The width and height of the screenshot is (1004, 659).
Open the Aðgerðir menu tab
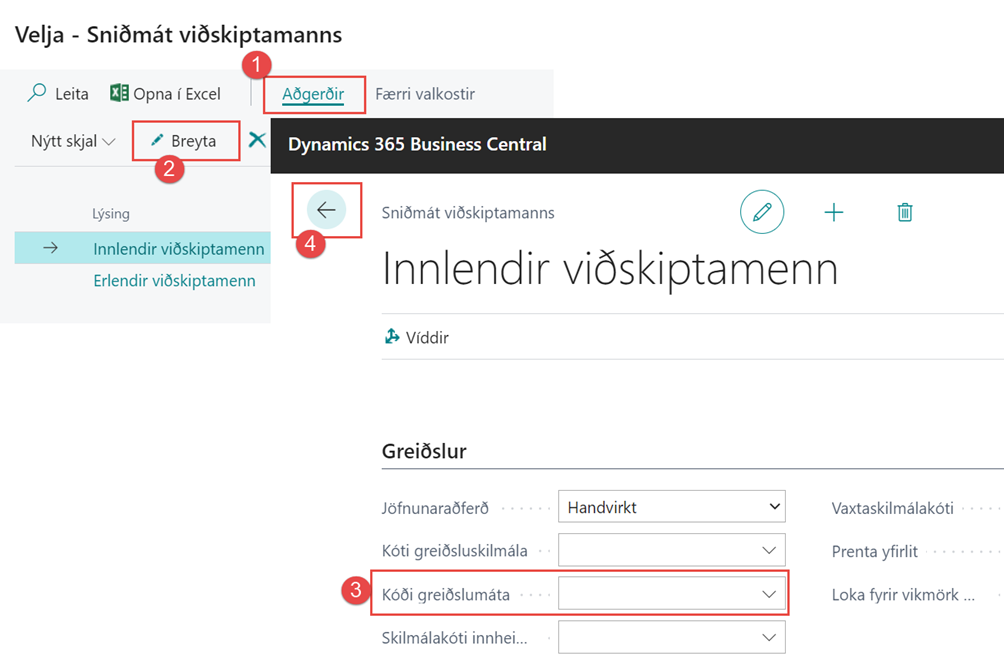click(312, 94)
